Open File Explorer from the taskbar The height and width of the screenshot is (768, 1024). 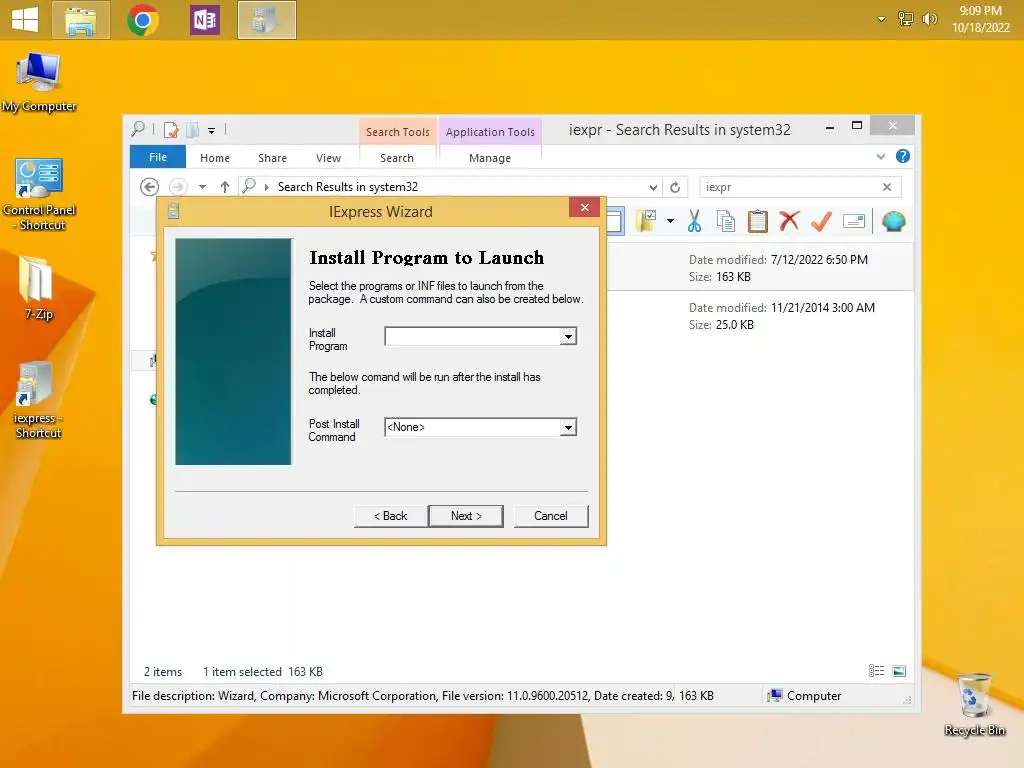click(x=80, y=20)
